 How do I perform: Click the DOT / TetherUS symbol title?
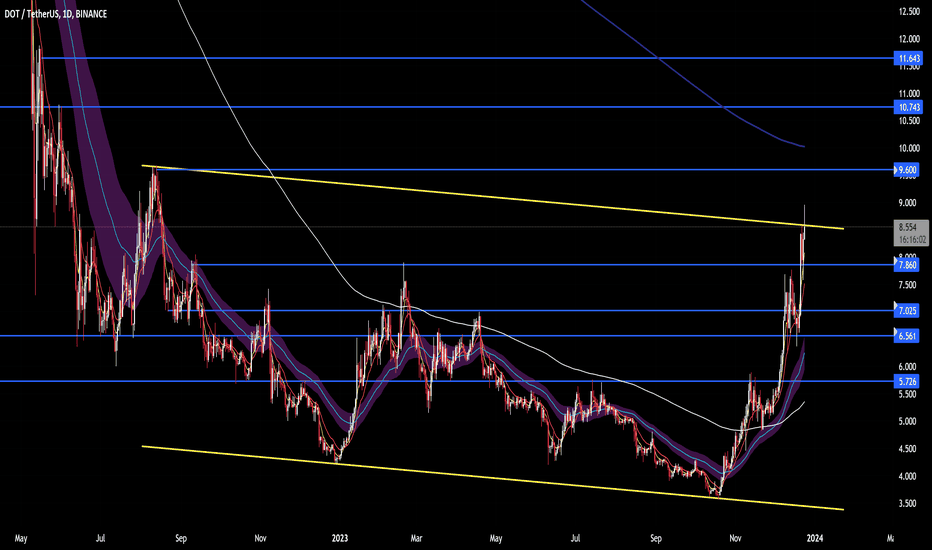coord(56,14)
